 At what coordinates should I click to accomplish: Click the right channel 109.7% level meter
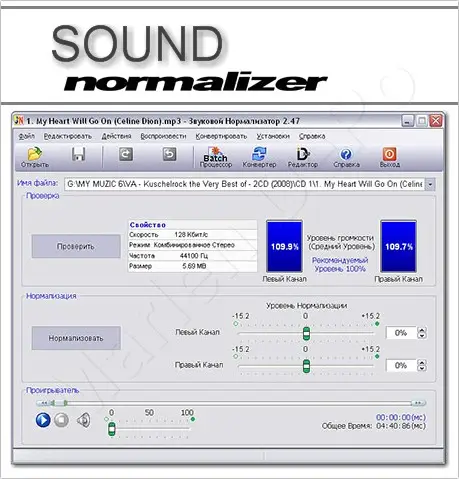coord(399,246)
